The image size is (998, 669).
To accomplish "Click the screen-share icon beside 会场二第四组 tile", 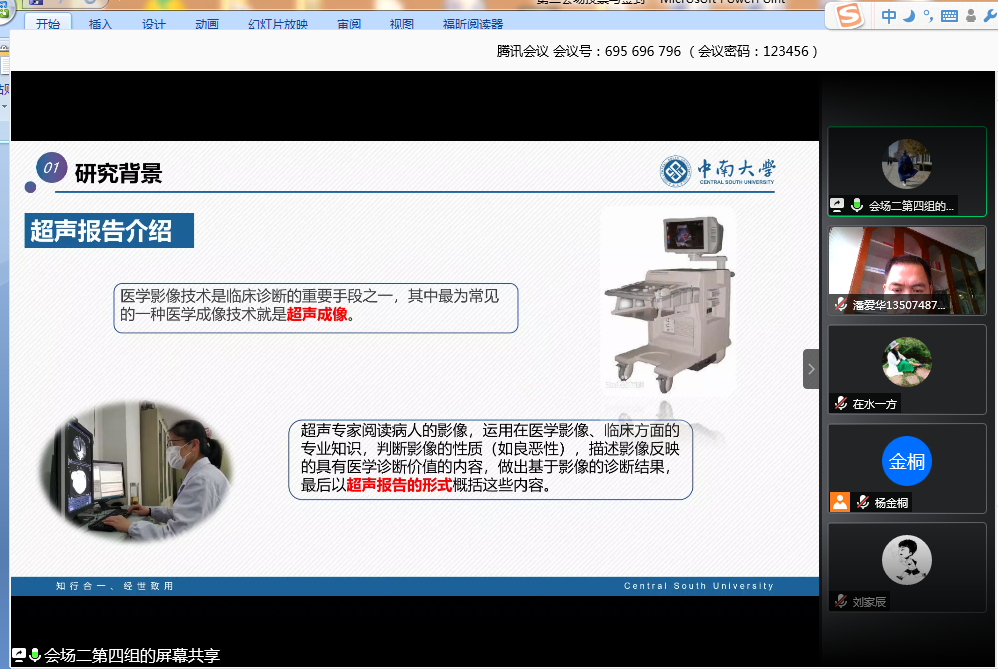I will point(838,205).
